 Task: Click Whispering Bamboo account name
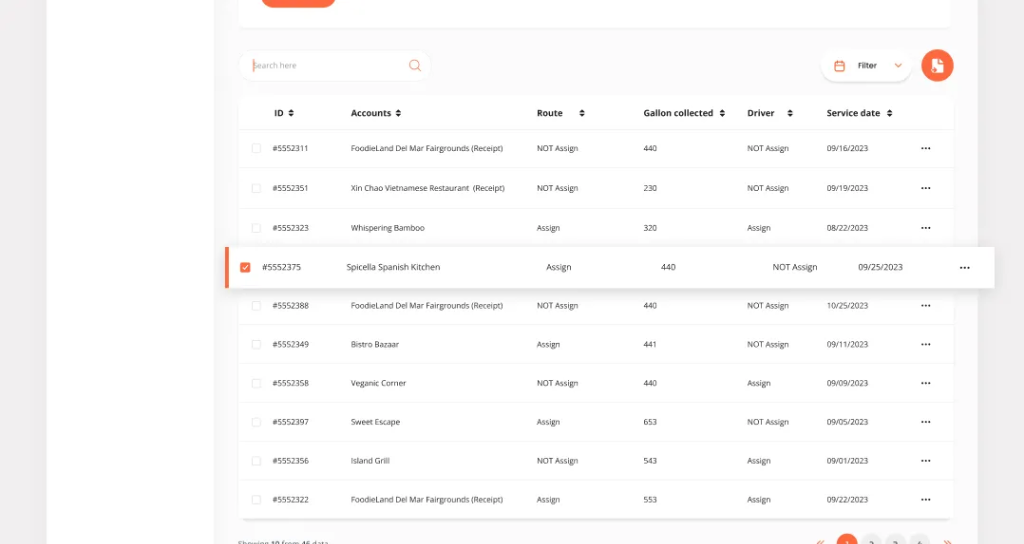click(387, 228)
